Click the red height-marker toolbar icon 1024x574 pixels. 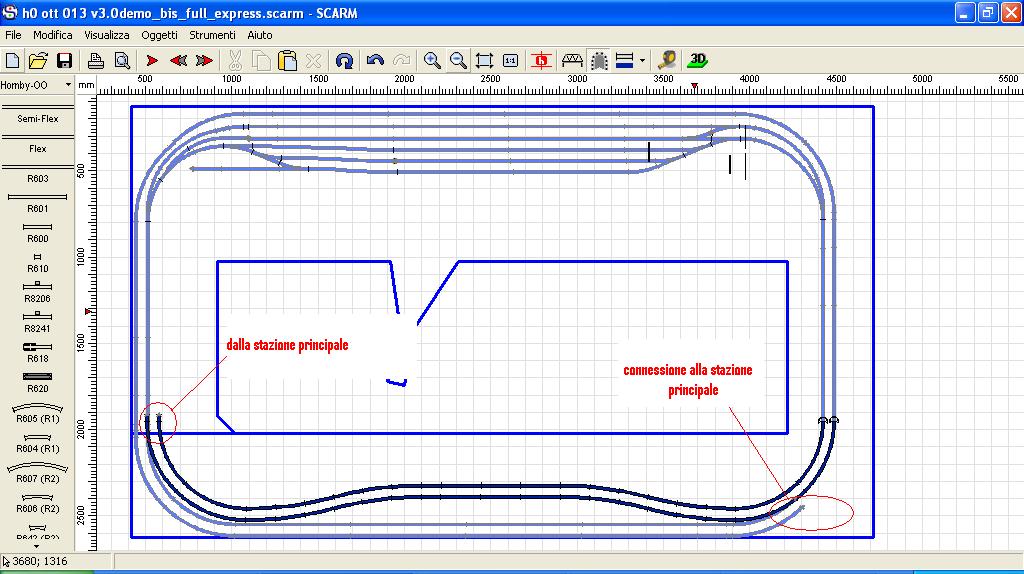[541, 61]
